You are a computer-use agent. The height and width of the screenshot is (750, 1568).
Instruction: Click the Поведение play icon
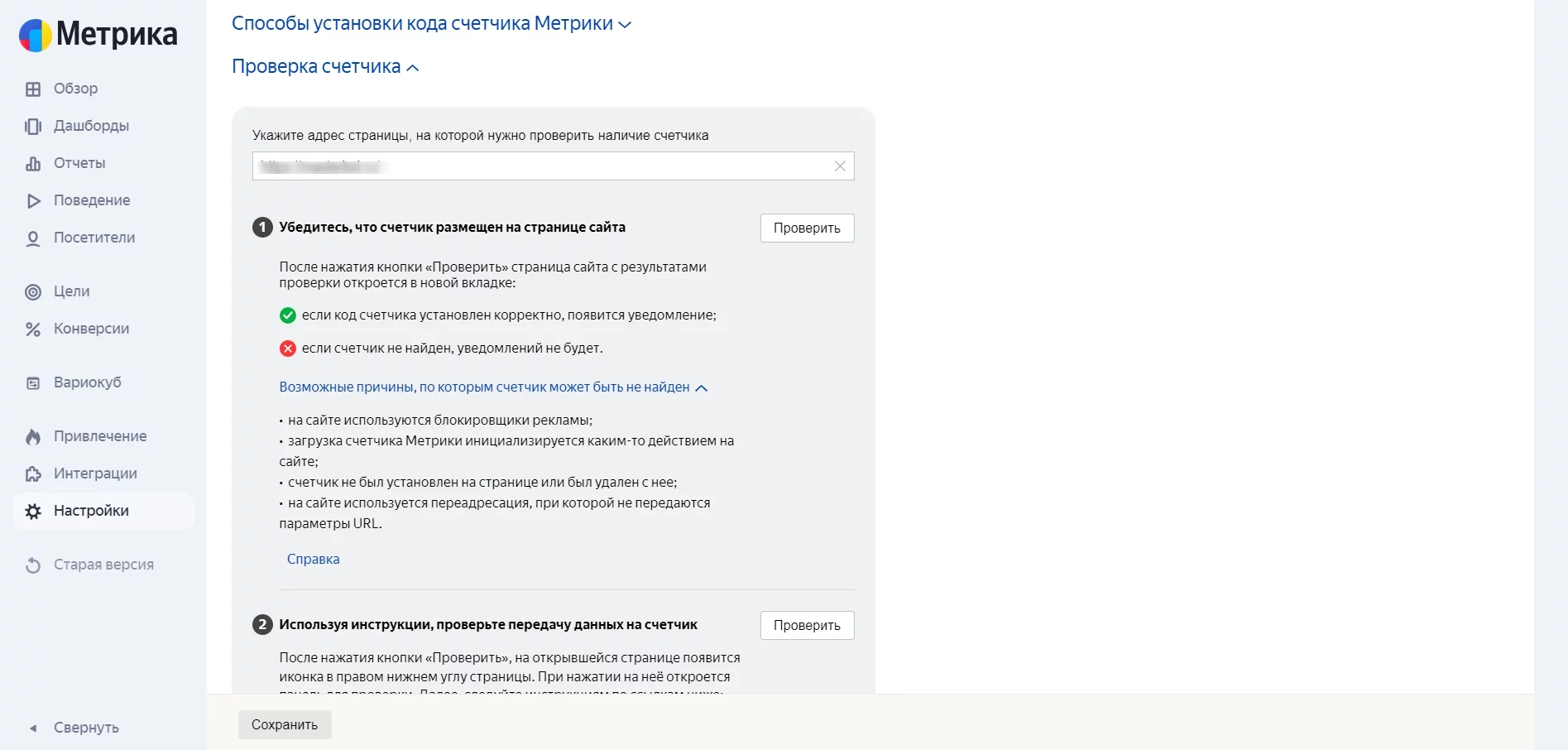tap(33, 200)
